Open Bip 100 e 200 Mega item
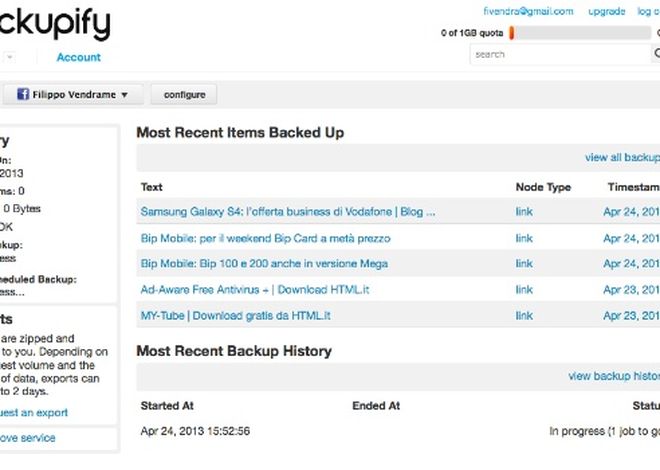This screenshot has height=470, width=660. click(264, 263)
